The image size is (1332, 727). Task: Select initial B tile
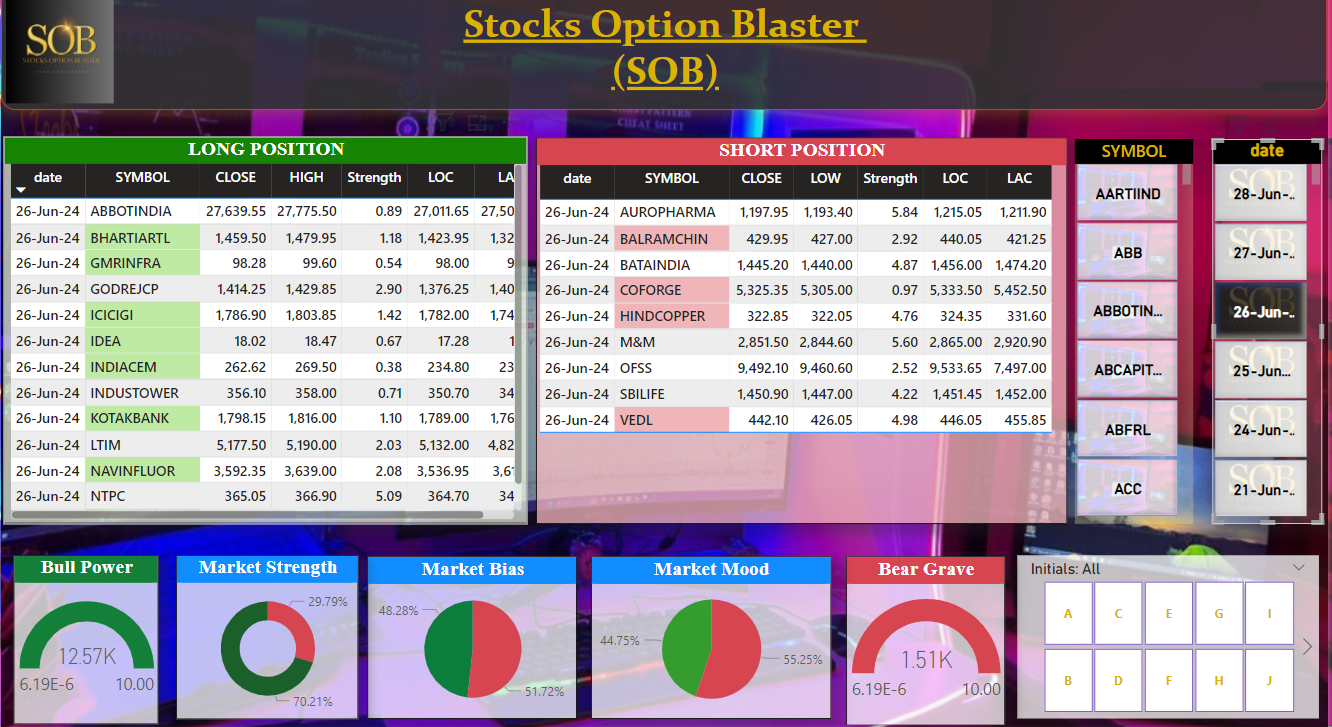1068,680
